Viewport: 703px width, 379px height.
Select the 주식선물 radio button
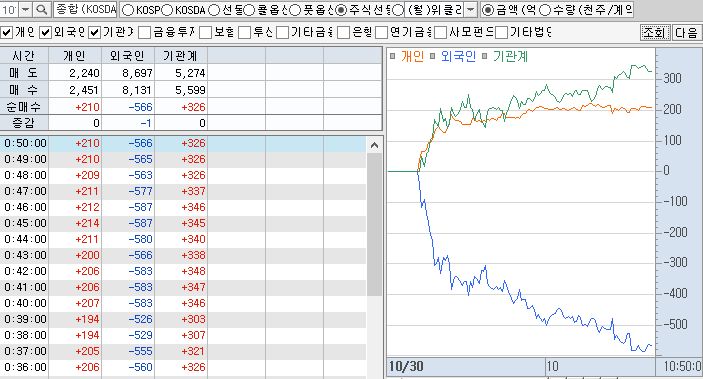coord(341,10)
